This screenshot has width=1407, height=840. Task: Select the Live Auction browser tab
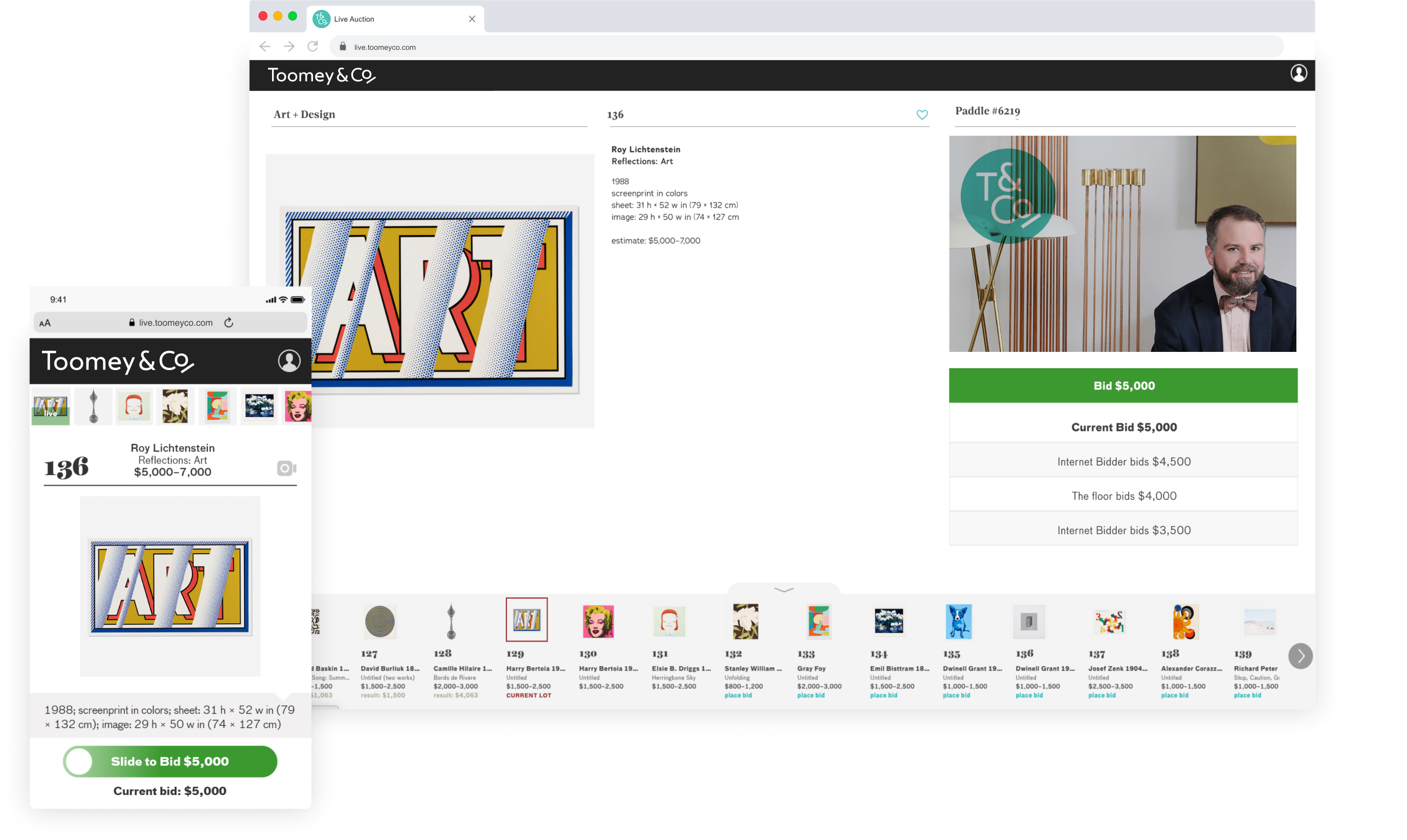point(395,19)
